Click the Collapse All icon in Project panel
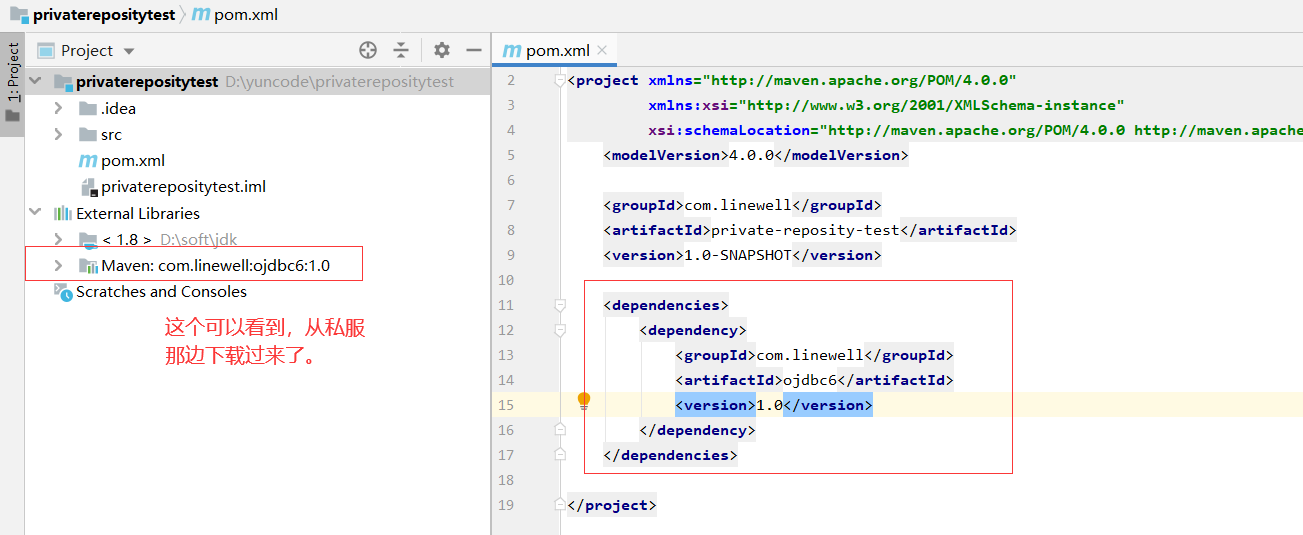This screenshot has height=535, width=1303. (401, 50)
